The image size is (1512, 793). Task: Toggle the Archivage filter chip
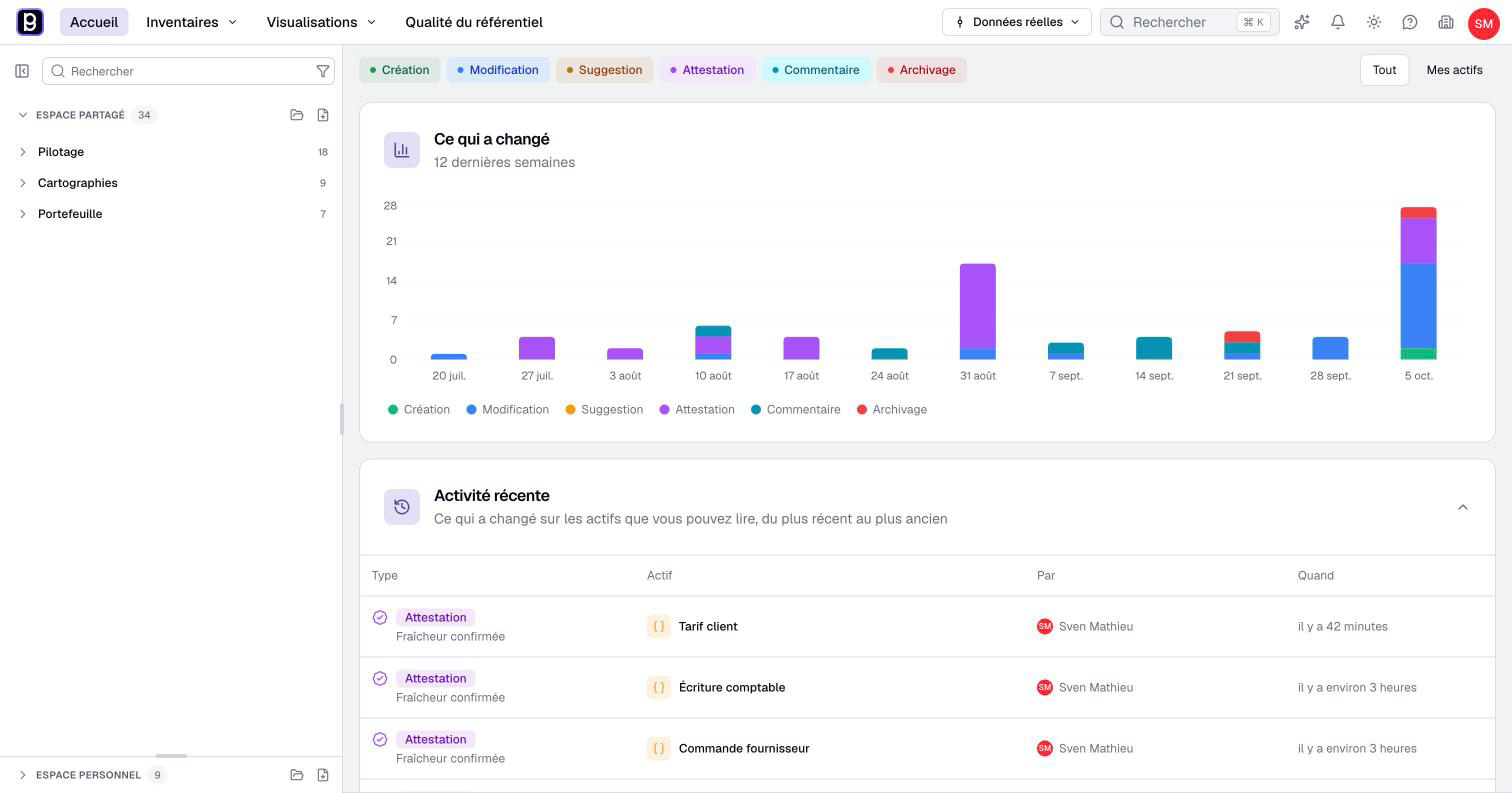922,70
